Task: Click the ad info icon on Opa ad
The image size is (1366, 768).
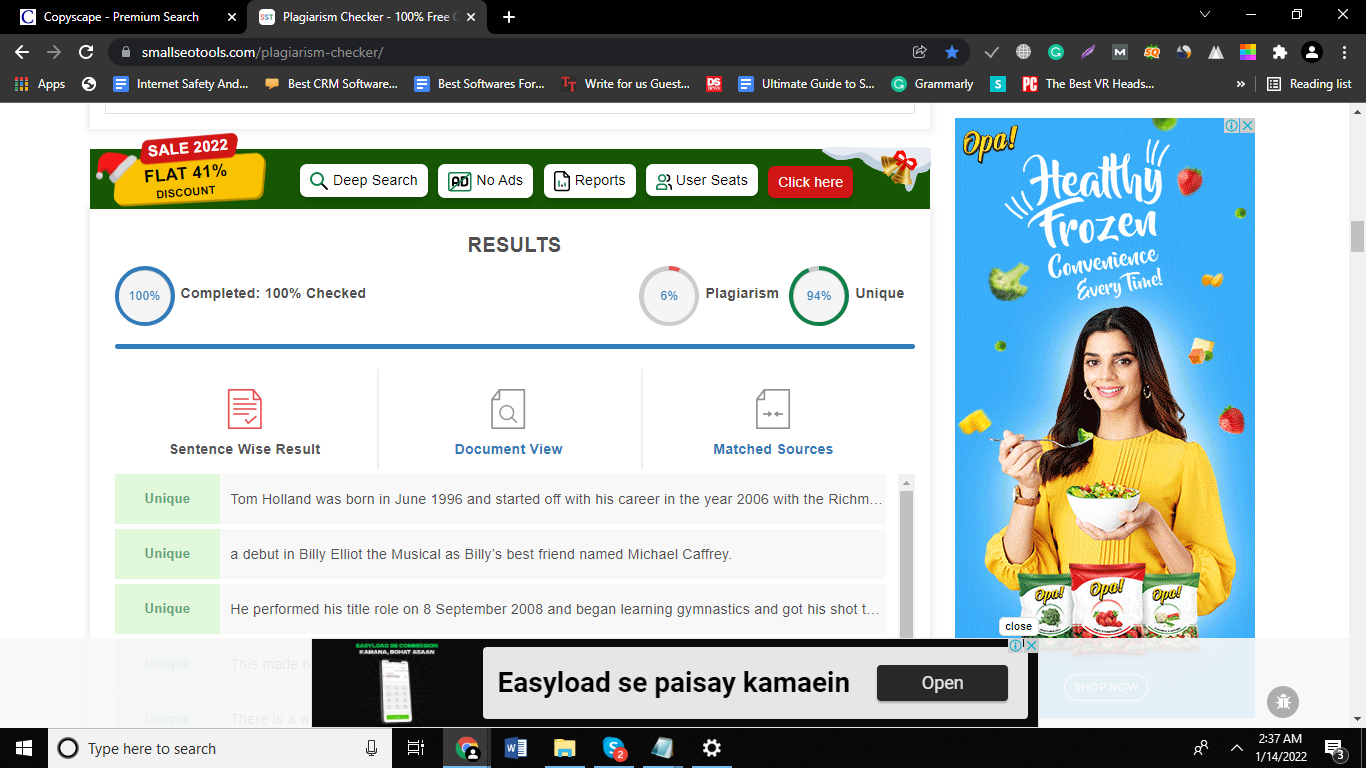Action: pos(1232,126)
